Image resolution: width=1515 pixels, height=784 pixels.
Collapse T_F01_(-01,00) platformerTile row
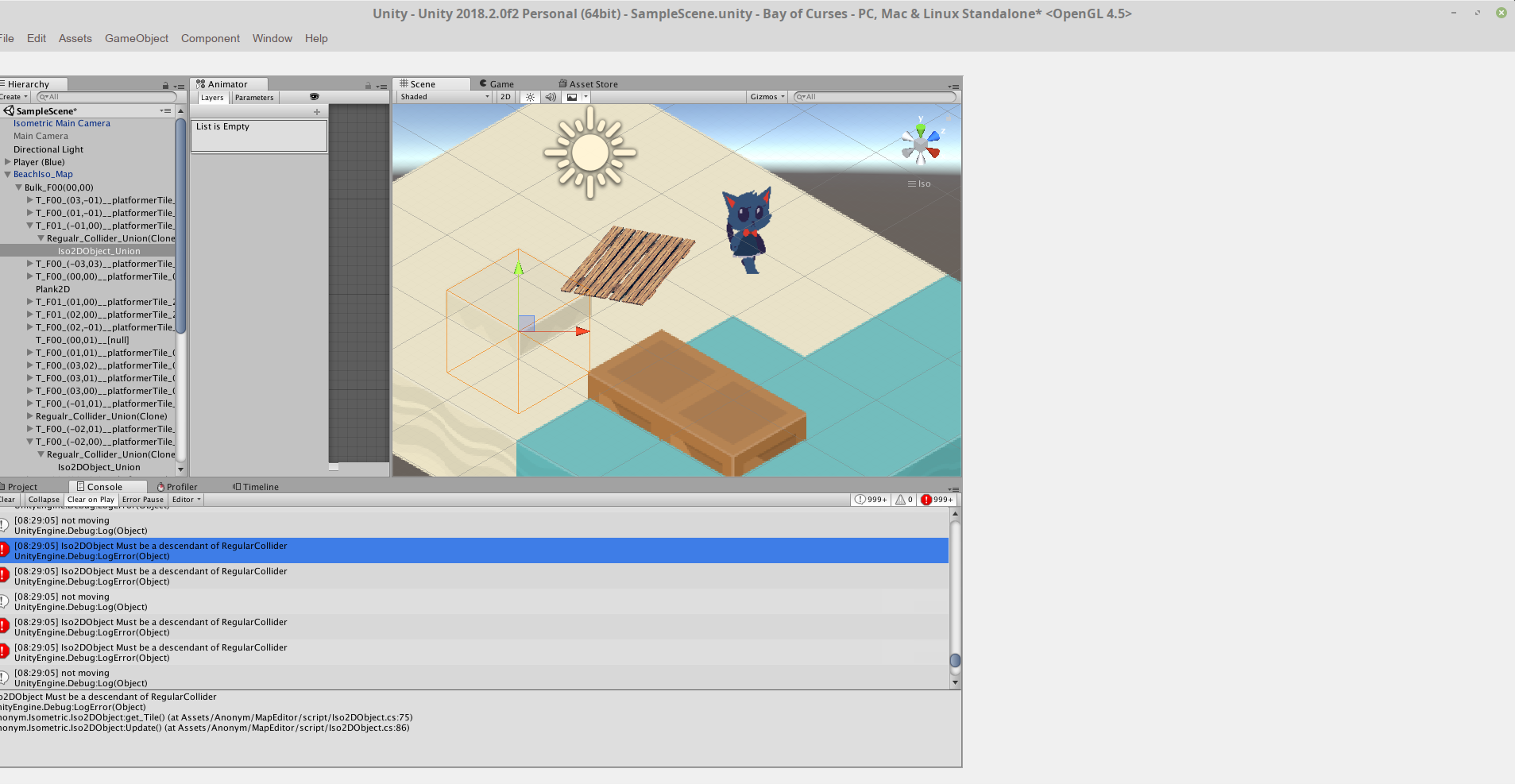click(30, 226)
